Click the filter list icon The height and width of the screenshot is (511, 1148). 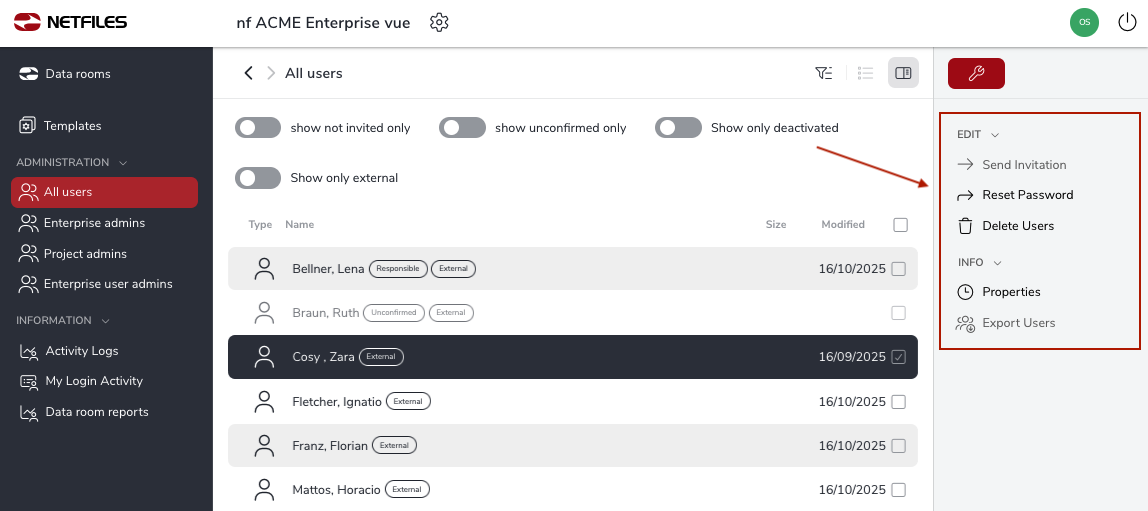824,73
